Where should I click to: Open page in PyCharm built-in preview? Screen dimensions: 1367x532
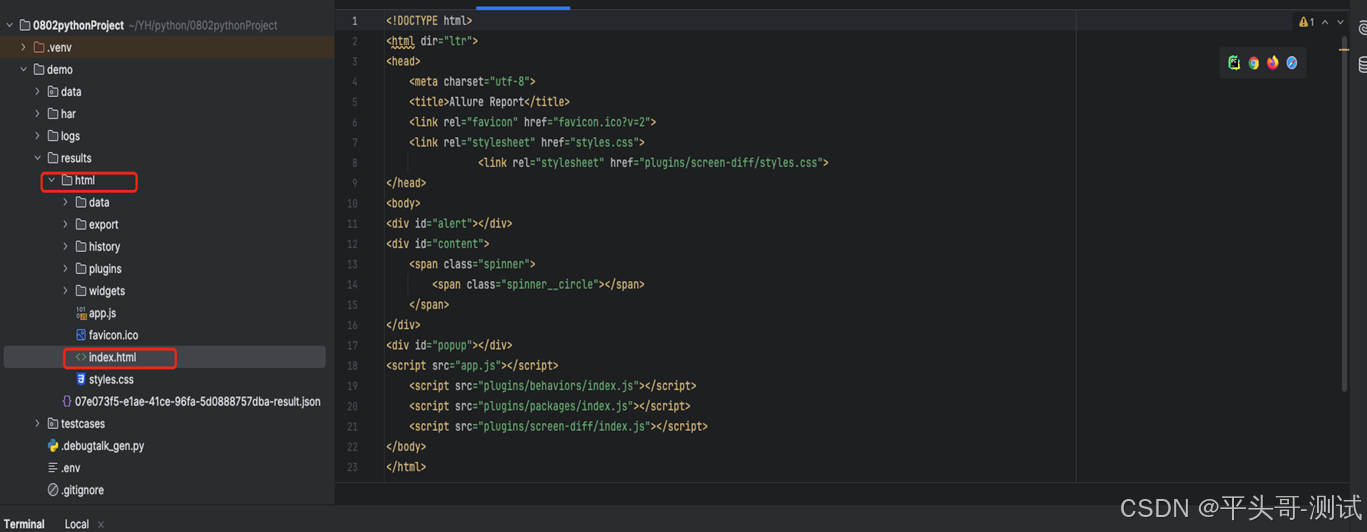click(1234, 62)
